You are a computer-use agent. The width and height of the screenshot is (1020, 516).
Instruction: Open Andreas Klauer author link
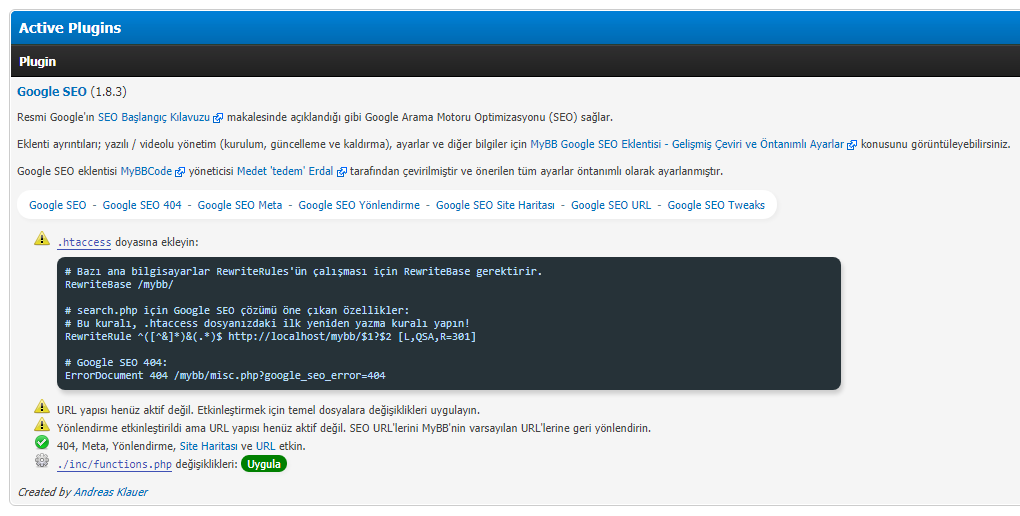(x=111, y=492)
